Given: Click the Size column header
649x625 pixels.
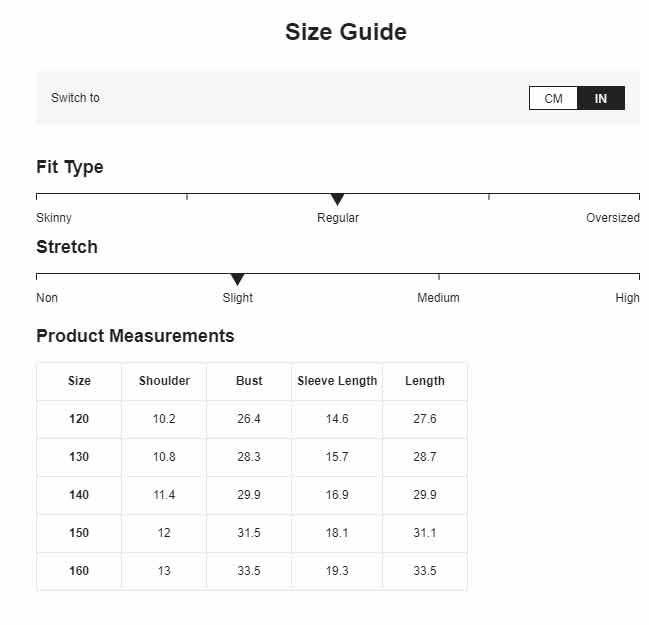Looking at the screenshot, I should pyautogui.click(x=79, y=381).
